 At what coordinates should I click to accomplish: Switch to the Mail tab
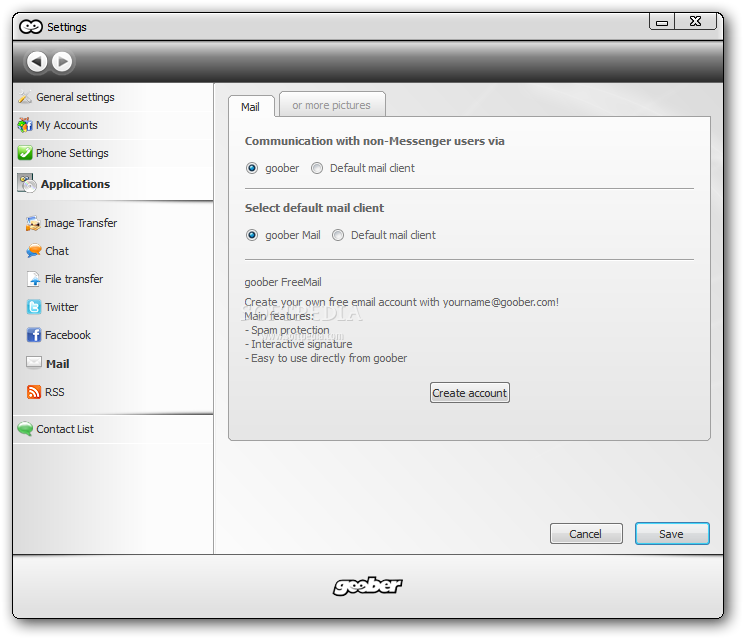click(x=251, y=107)
